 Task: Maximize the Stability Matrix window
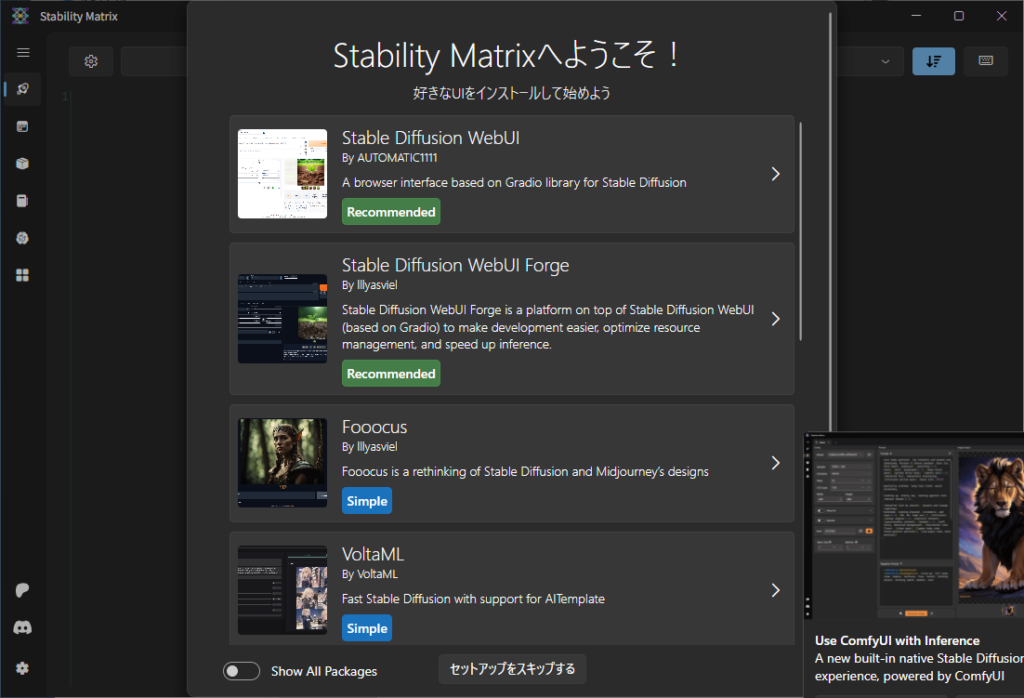(959, 16)
